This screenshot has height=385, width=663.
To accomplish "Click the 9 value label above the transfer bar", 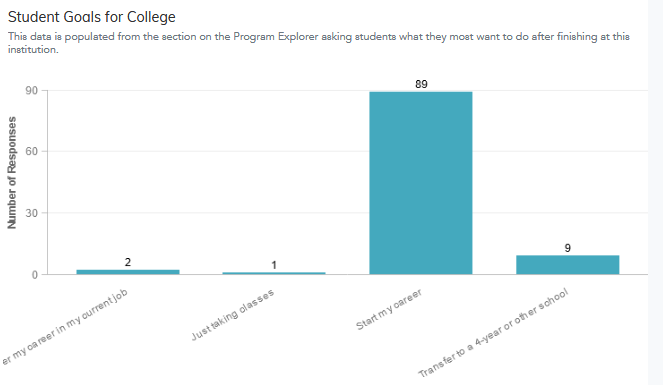I will point(567,248).
